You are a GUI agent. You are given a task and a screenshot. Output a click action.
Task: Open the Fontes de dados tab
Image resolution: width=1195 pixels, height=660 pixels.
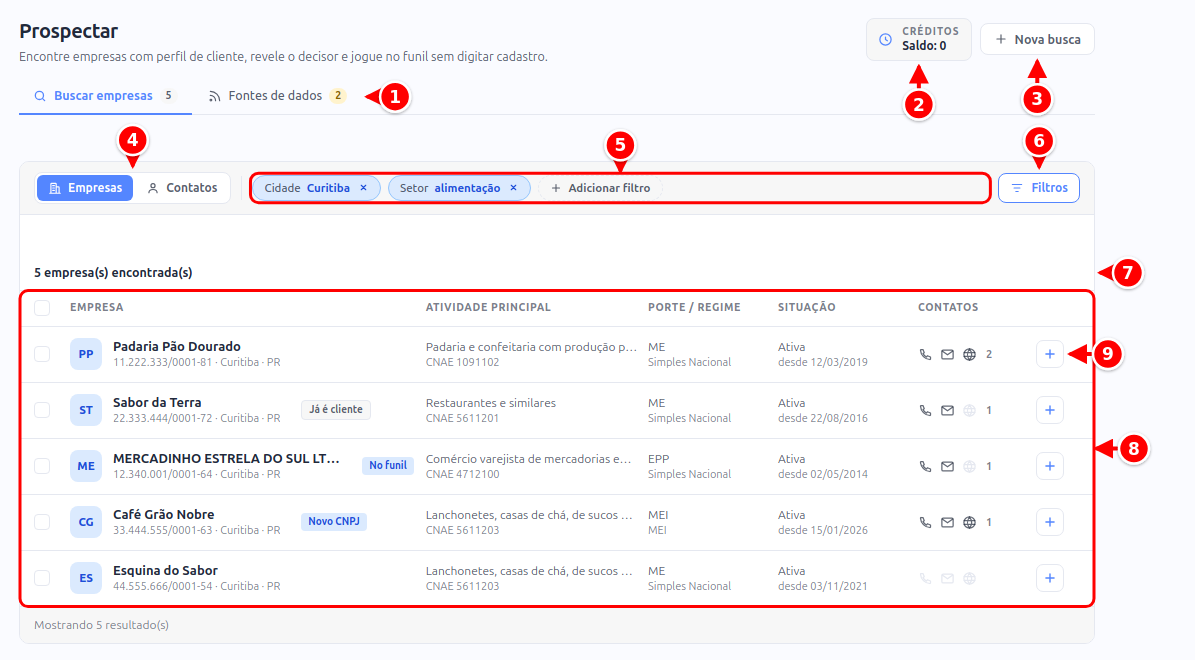(x=277, y=96)
